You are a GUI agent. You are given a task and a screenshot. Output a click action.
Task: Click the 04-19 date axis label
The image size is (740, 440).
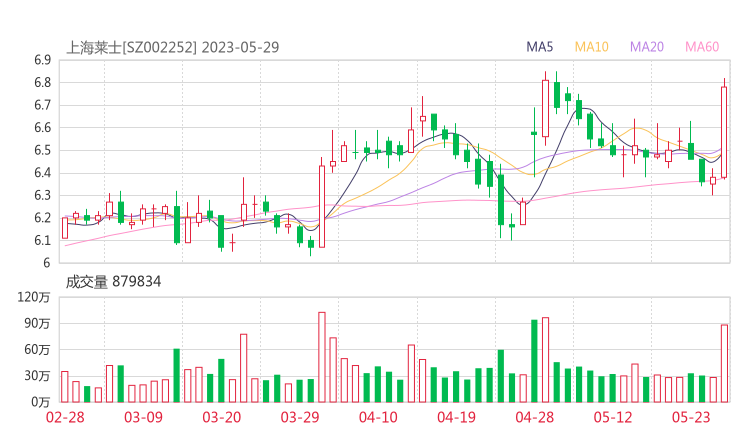coord(456,417)
